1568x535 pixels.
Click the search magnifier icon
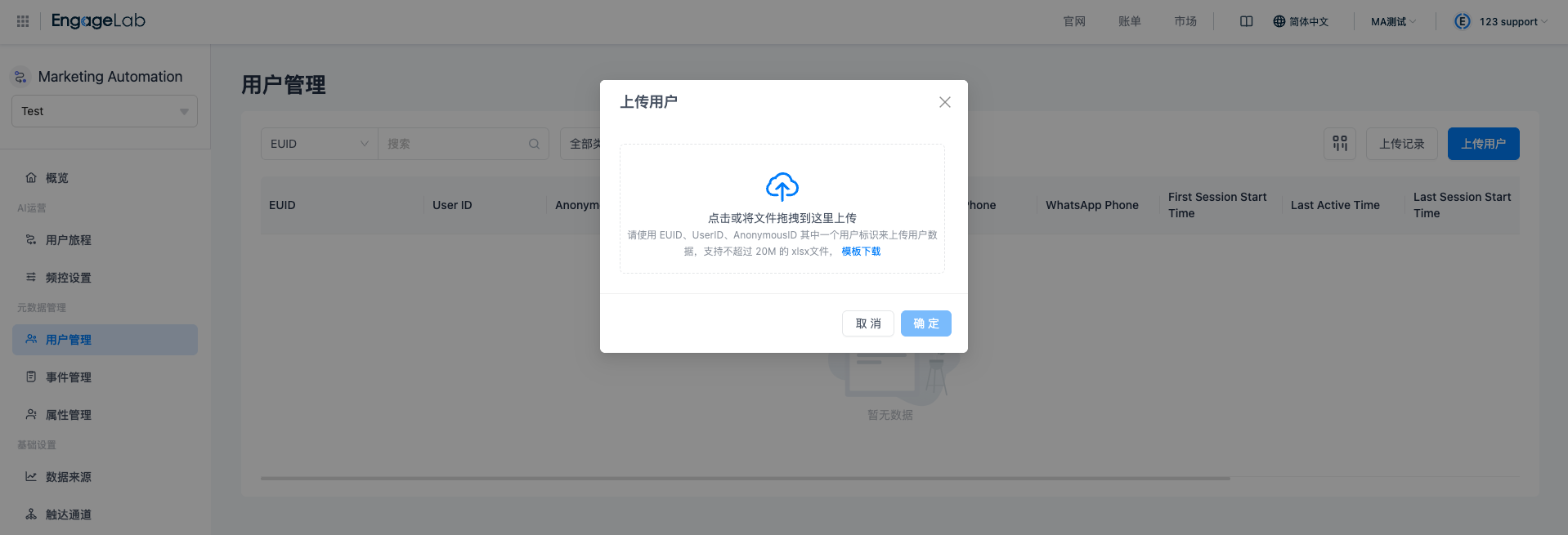click(x=534, y=144)
